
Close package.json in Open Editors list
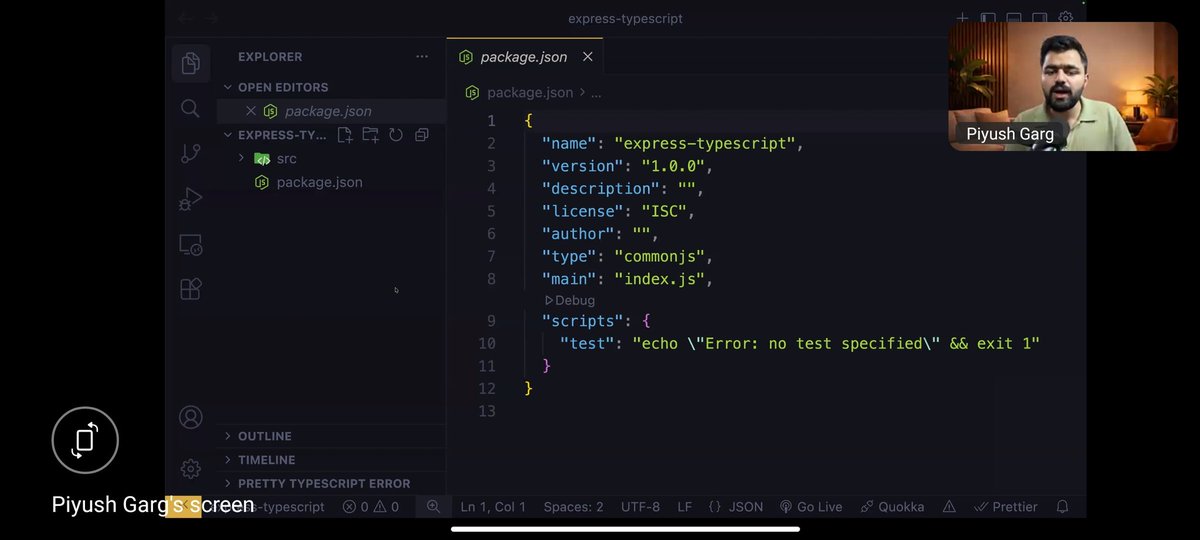pyautogui.click(x=251, y=111)
